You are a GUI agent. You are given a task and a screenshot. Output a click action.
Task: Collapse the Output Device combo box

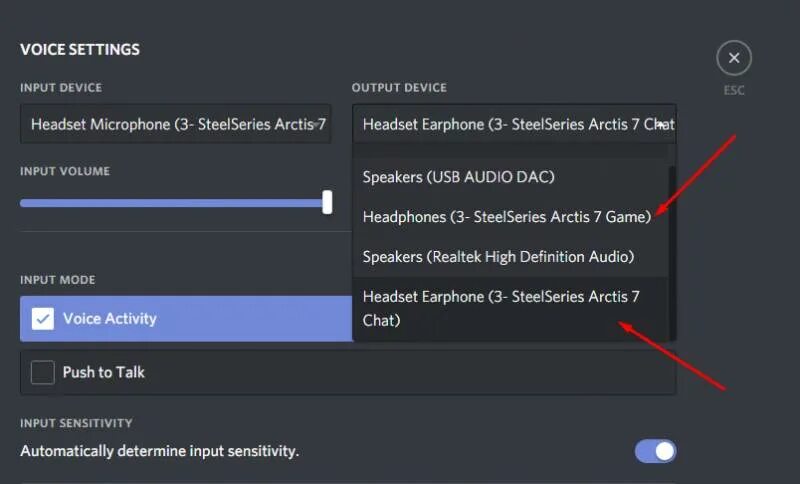tap(510, 124)
